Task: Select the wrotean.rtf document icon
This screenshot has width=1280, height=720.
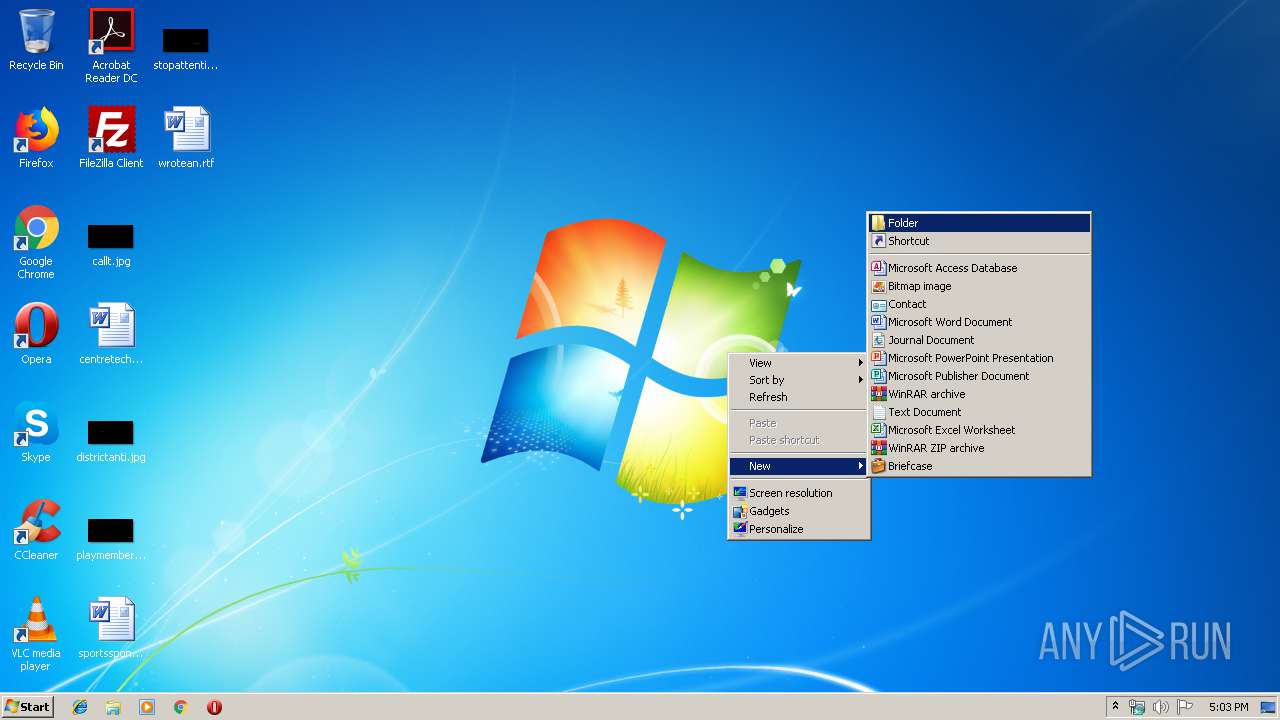Action: coord(186,138)
